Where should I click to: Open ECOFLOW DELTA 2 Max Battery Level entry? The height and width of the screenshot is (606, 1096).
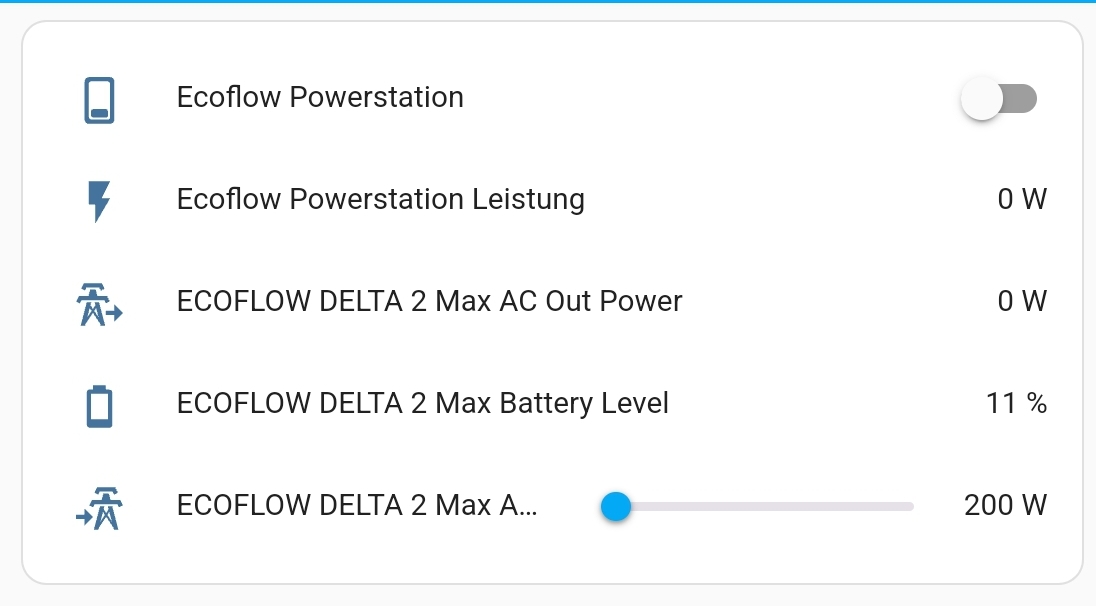(x=423, y=403)
